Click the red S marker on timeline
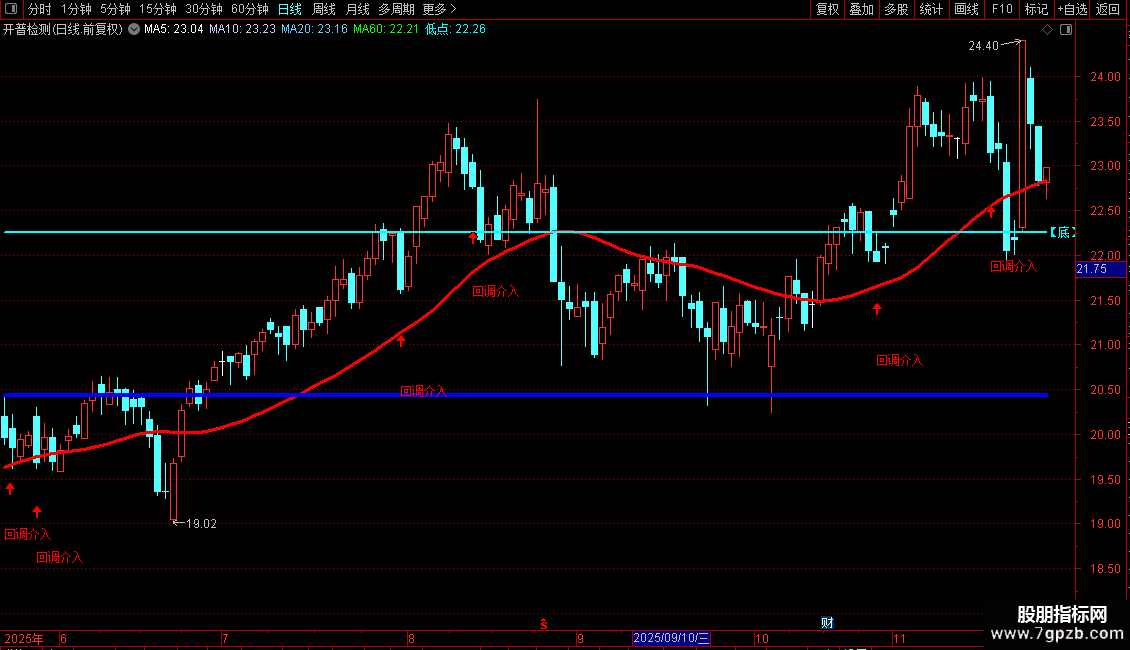The height and width of the screenshot is (650, 1130). pos(544,624)
